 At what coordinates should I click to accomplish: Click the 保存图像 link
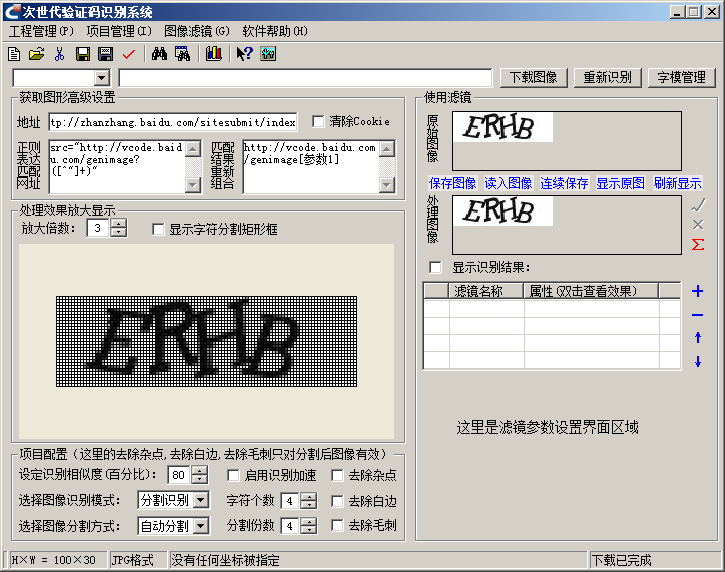pyautogui.click(x=452, y=183)
